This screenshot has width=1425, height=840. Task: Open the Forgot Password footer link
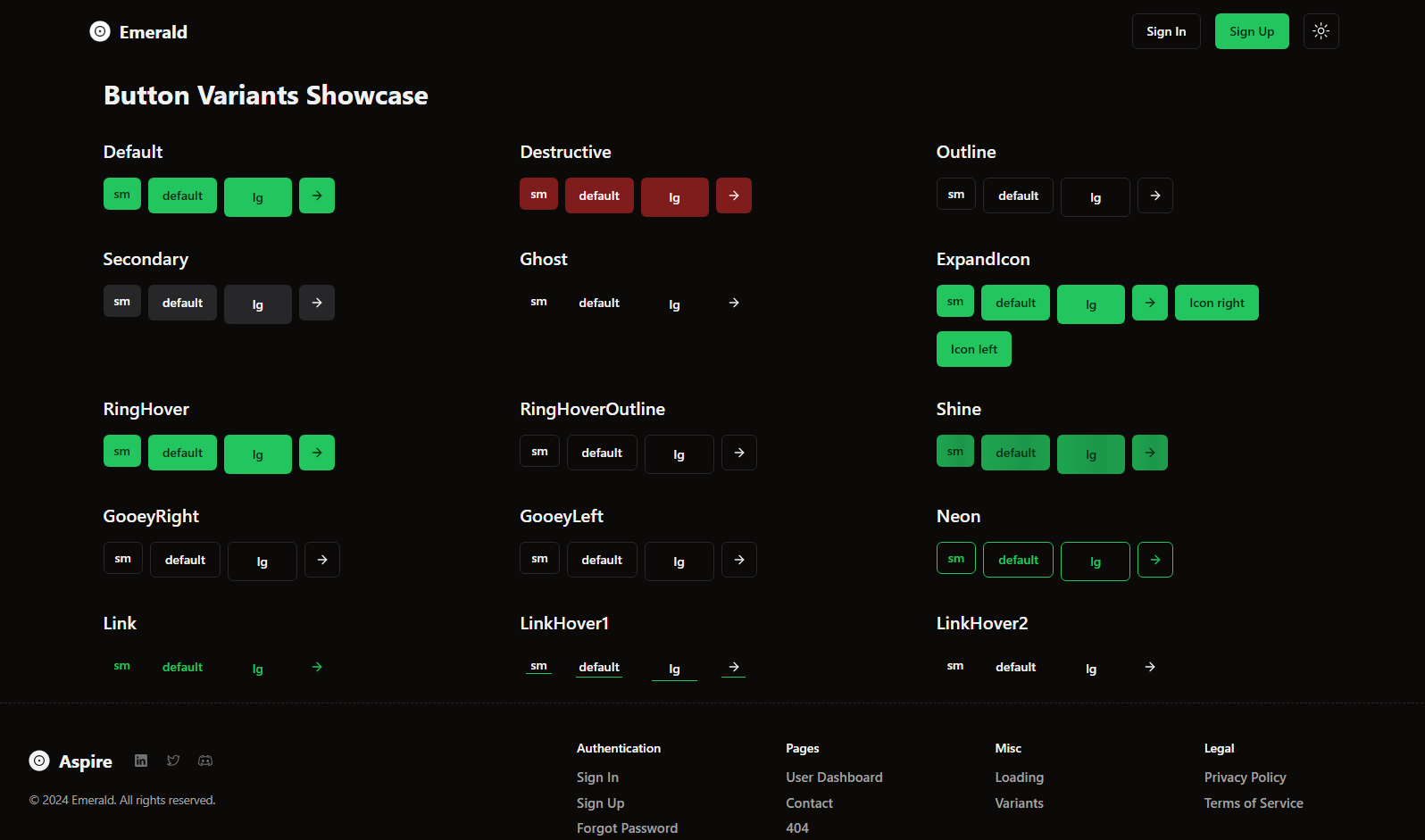point(627,828)
